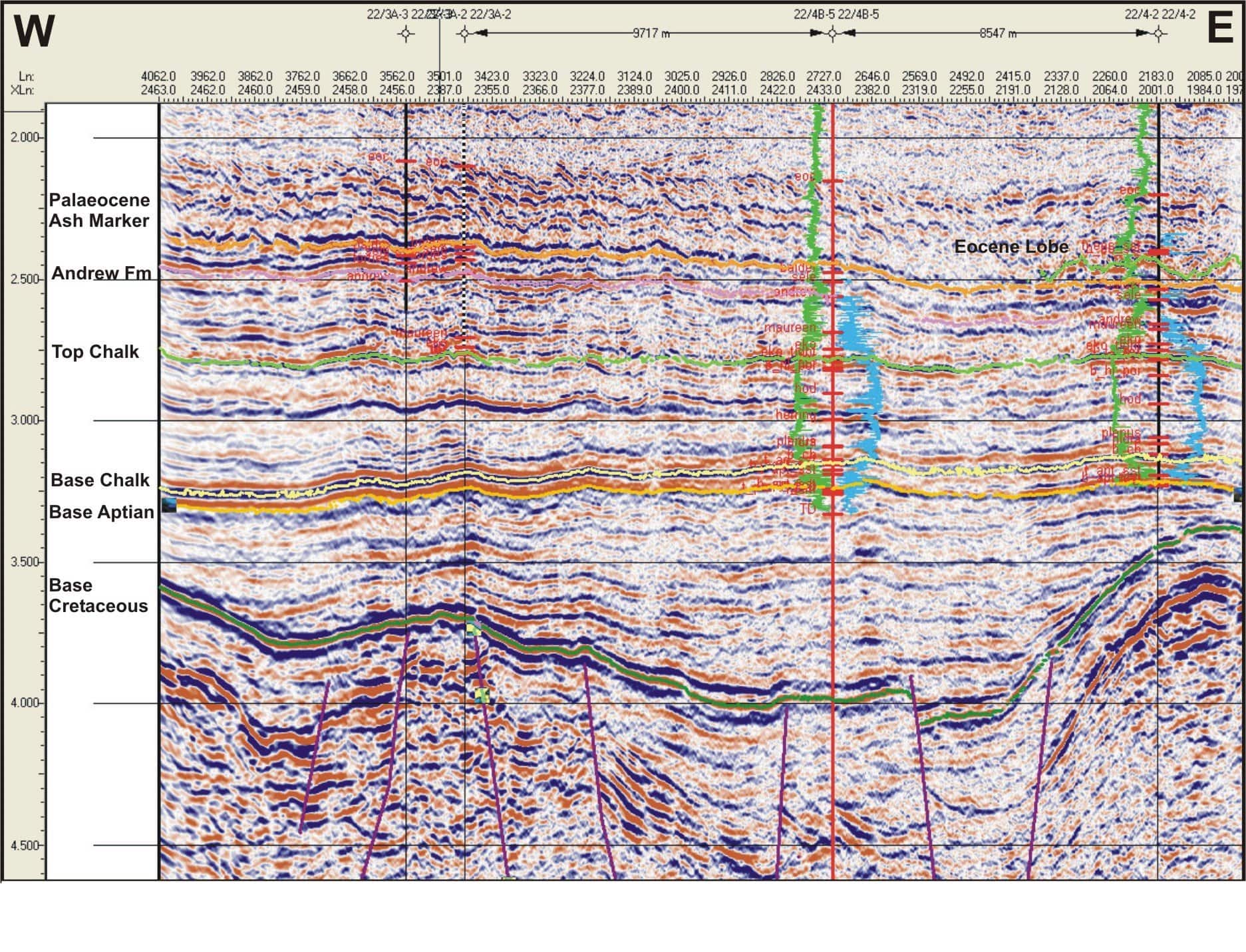Click the Andrew Fm horizon label
1246x952 pixels.
(x=101, y=273)
